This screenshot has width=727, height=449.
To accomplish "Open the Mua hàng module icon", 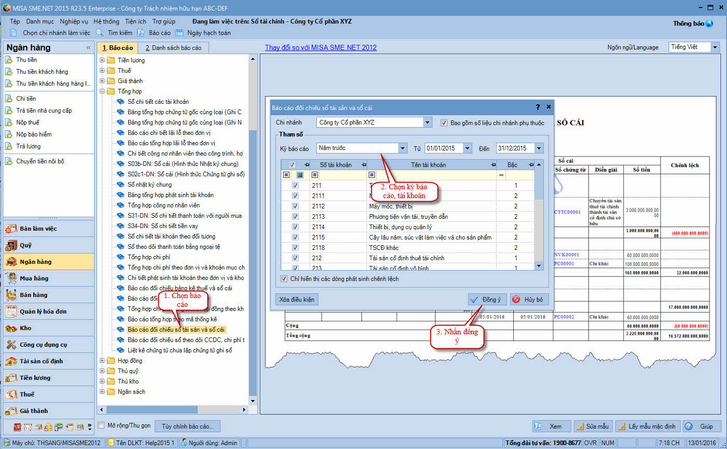I will [11, 278].
